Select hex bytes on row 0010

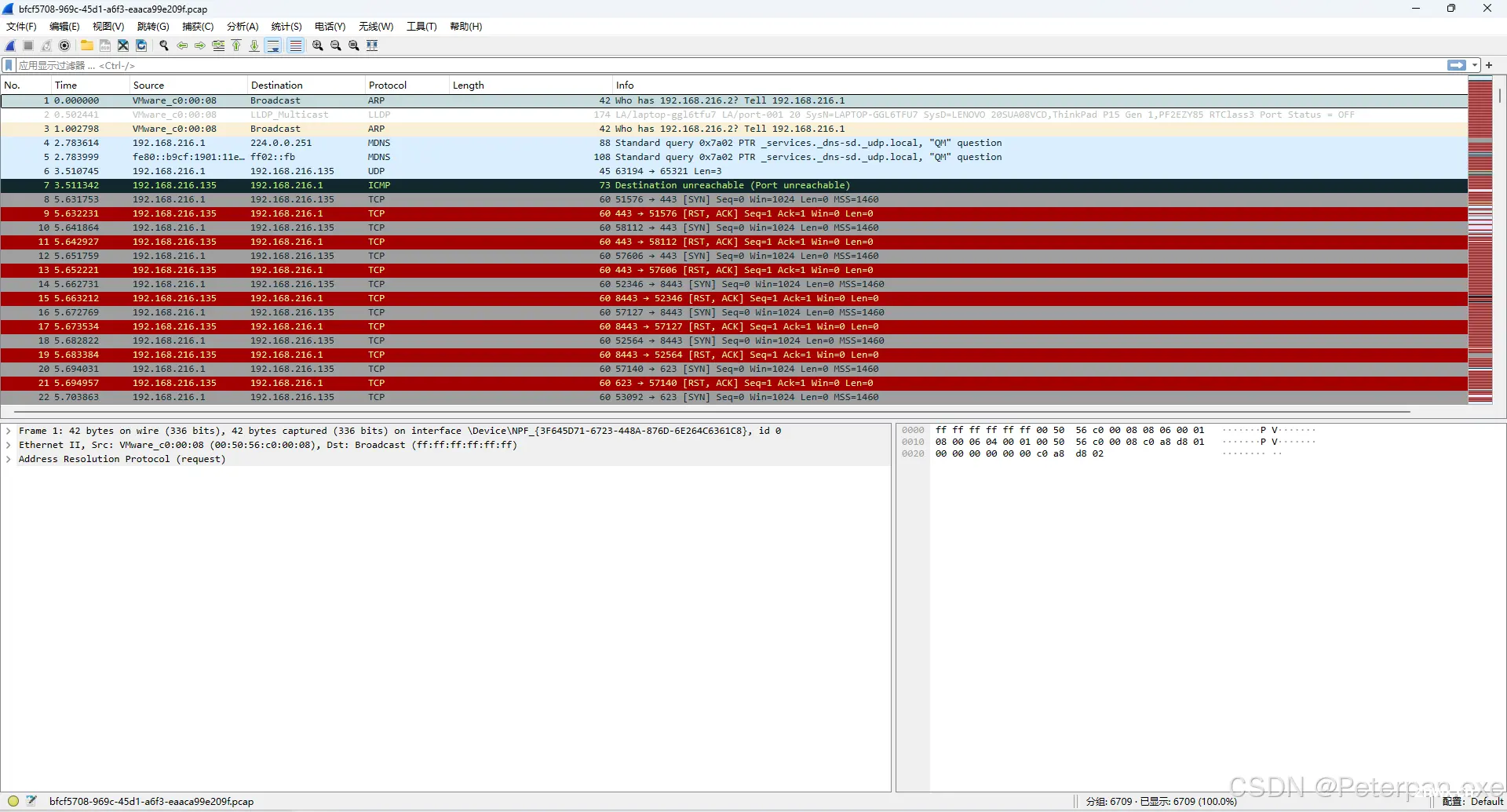click(x=1070, y=442)
